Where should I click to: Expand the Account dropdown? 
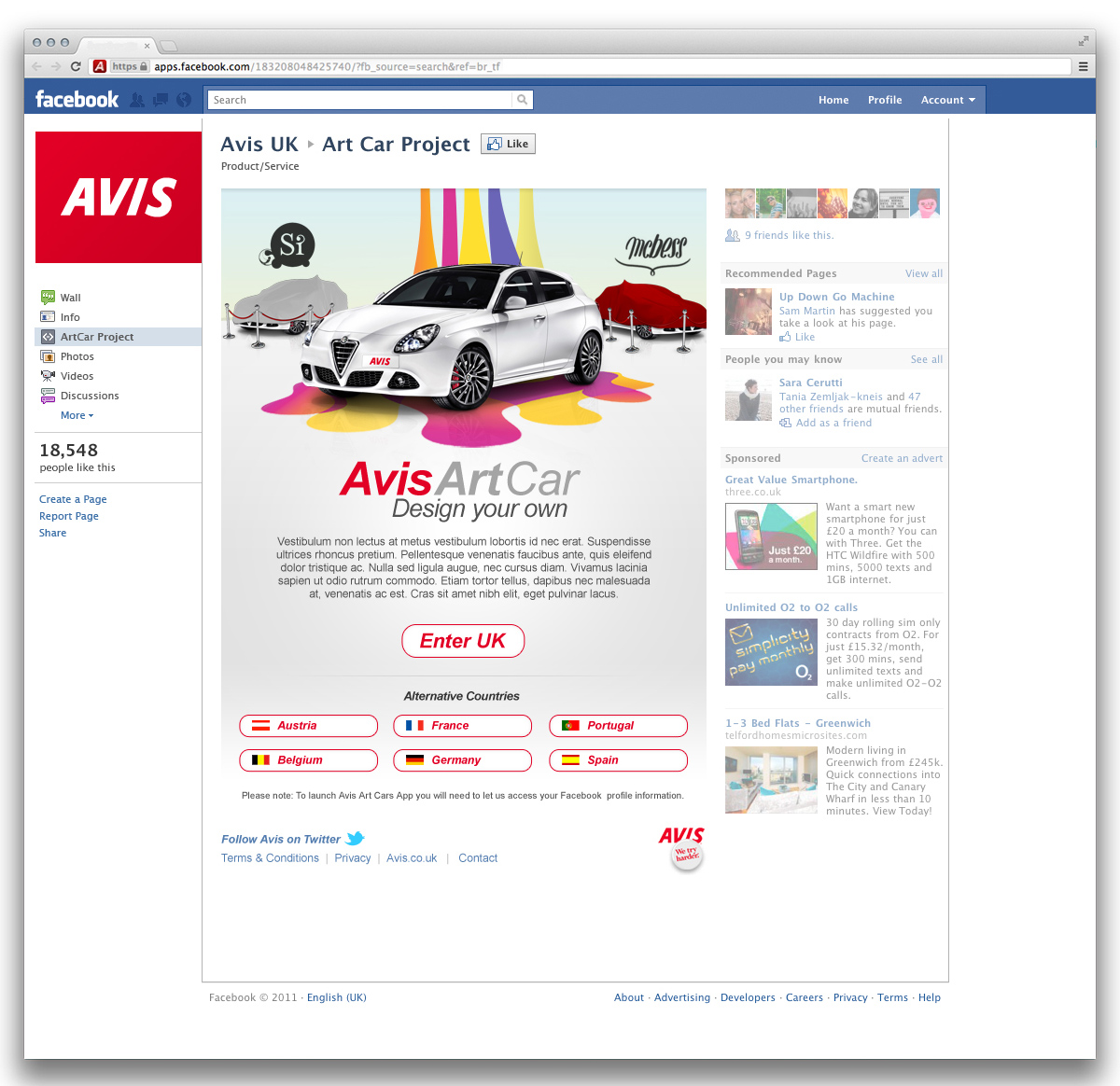pos(947,100)
